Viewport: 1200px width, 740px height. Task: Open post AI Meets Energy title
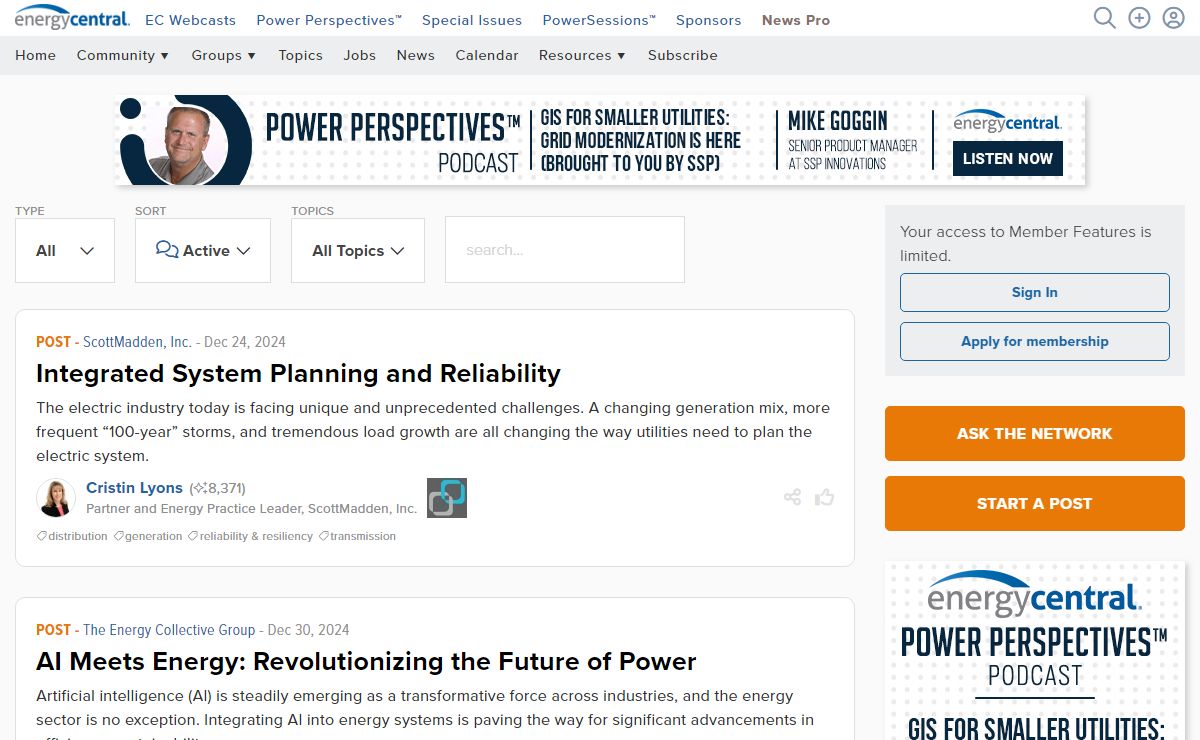pos(366,662)
